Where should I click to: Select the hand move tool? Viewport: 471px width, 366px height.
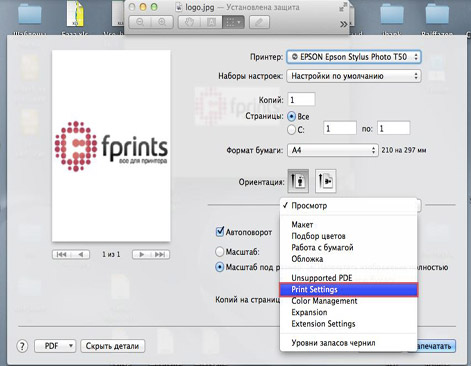pos(189,22)
